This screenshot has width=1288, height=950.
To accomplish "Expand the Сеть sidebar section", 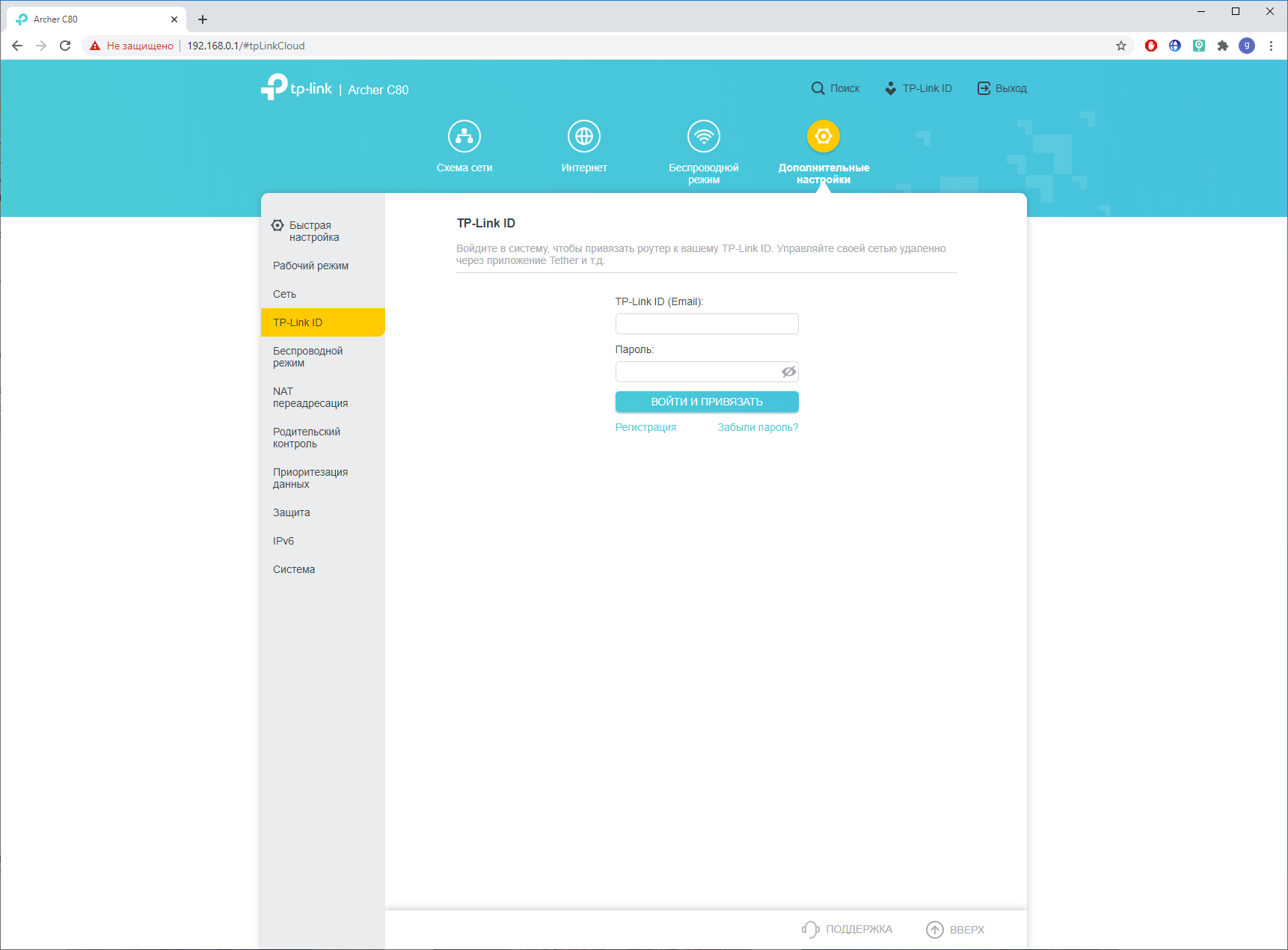I will tap(284, 294).
